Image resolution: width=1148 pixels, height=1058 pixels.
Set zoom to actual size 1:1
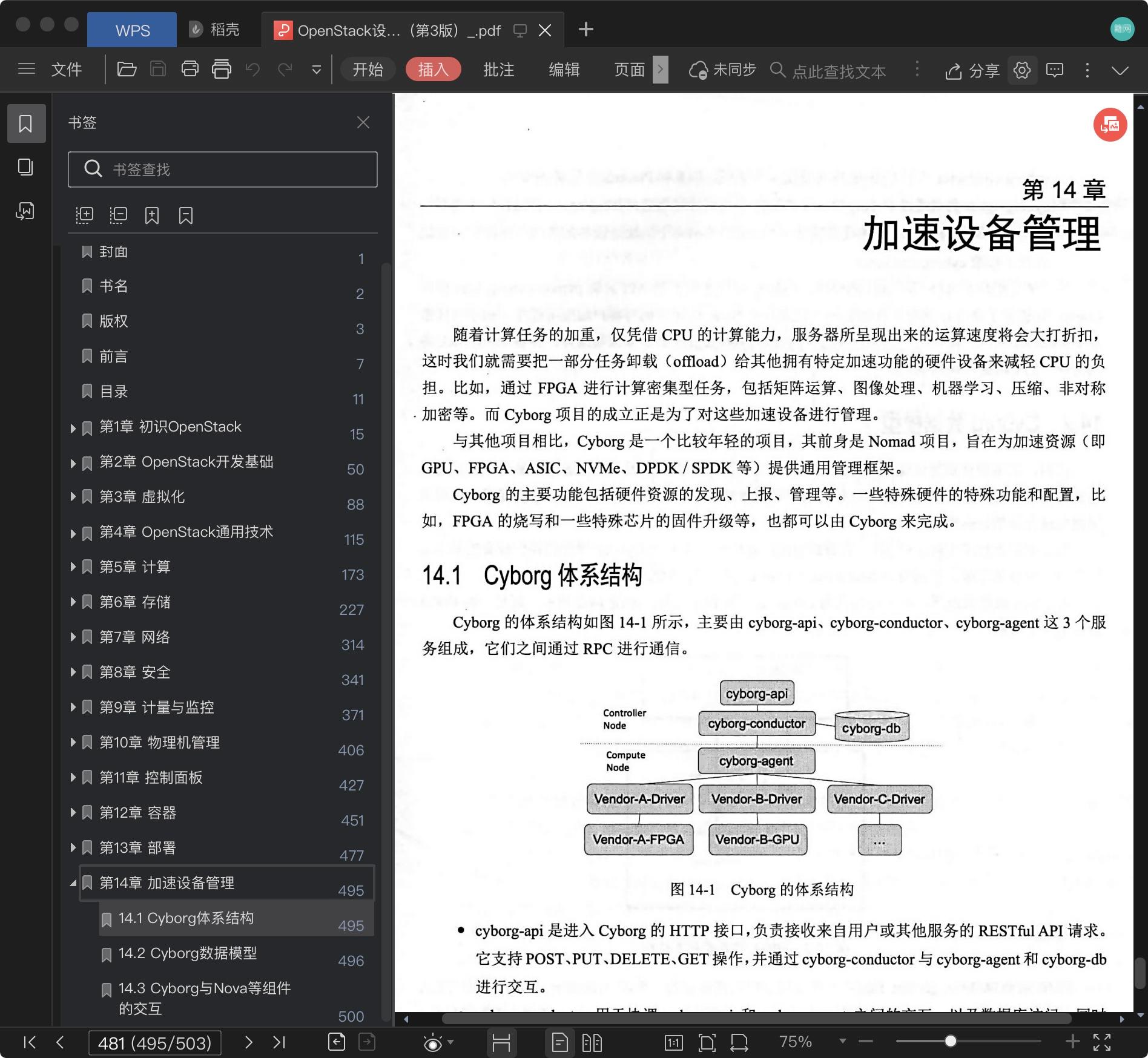pos(673,1042)
